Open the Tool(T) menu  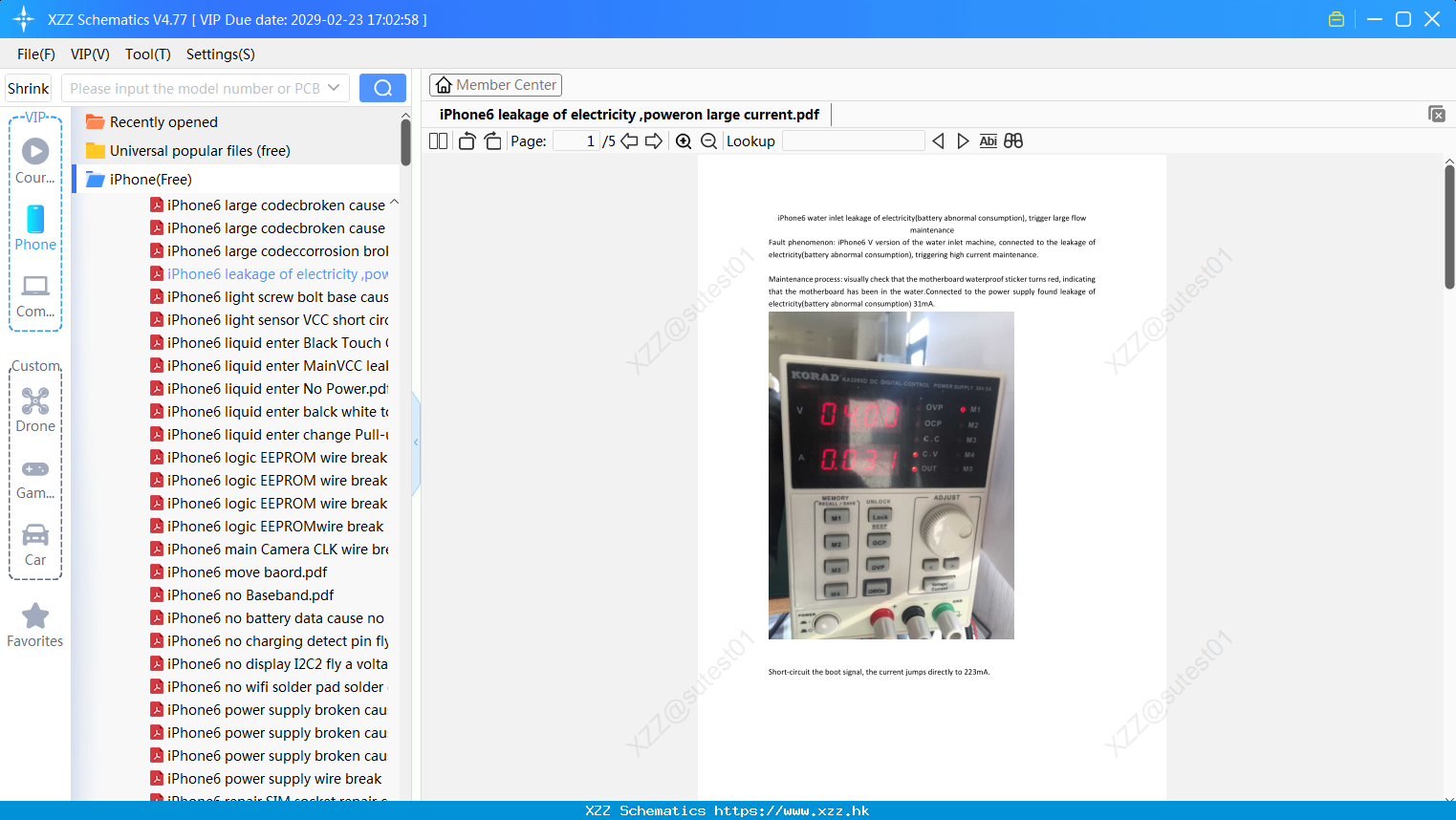(x=148, y=54)
